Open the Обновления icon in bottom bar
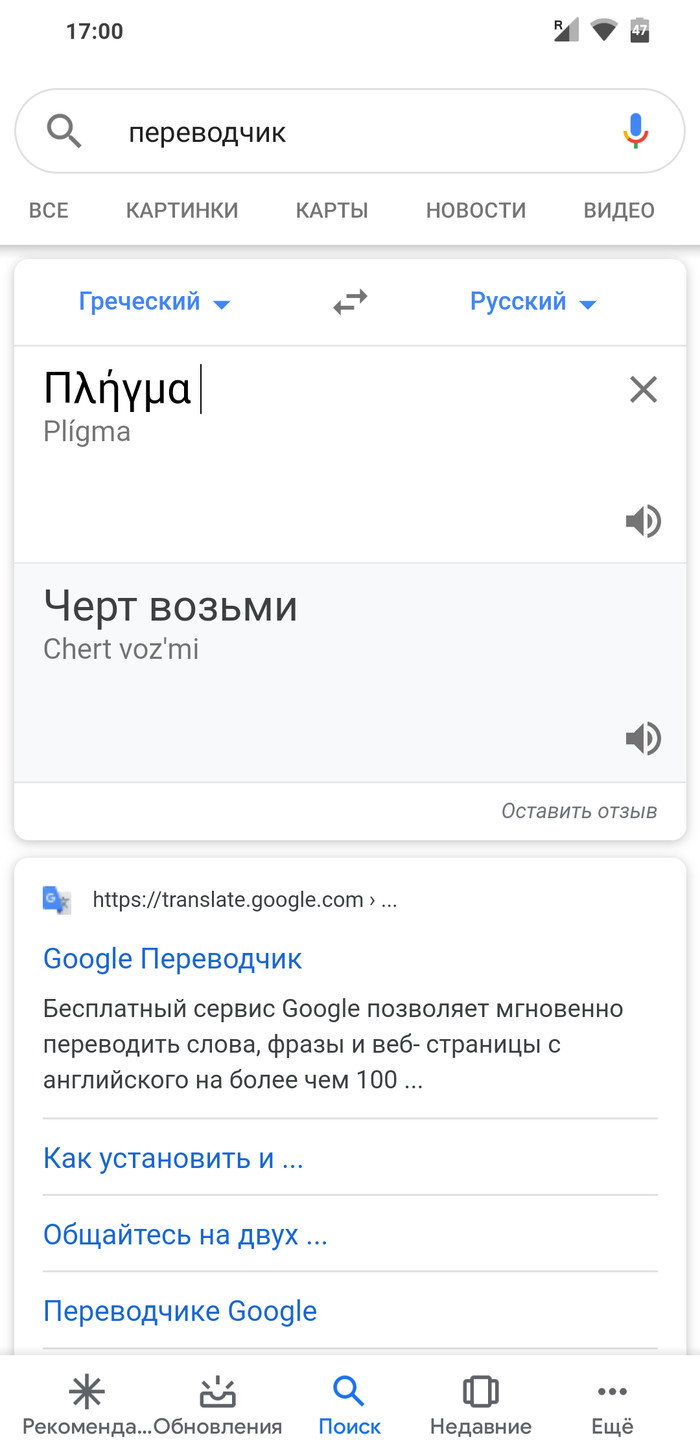Screen dimensions: 700x1455 218,1403
